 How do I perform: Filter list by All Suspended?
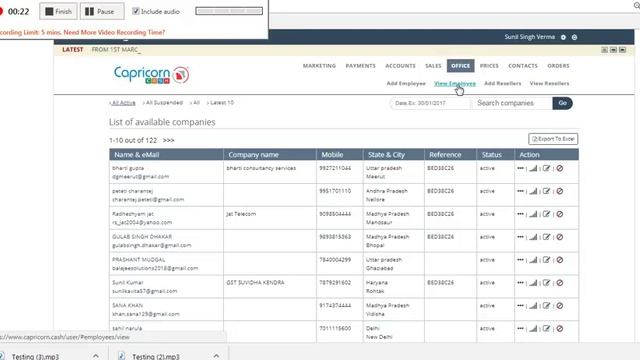click(x=164, y=103)
